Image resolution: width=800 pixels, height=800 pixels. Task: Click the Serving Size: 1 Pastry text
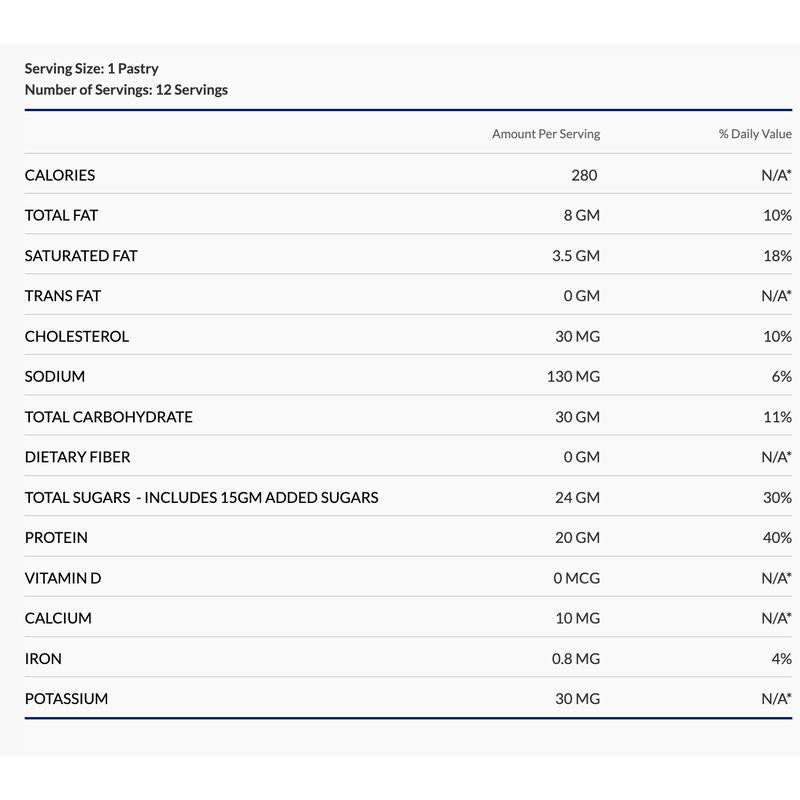(x=91, y=69)
